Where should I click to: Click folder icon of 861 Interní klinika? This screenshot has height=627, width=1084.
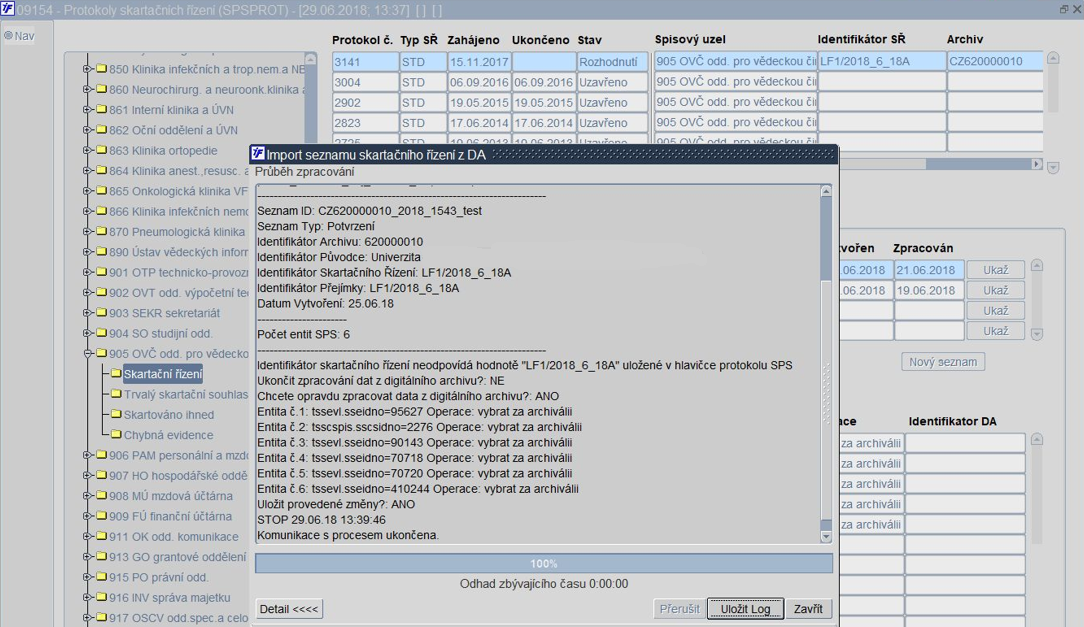101,110
